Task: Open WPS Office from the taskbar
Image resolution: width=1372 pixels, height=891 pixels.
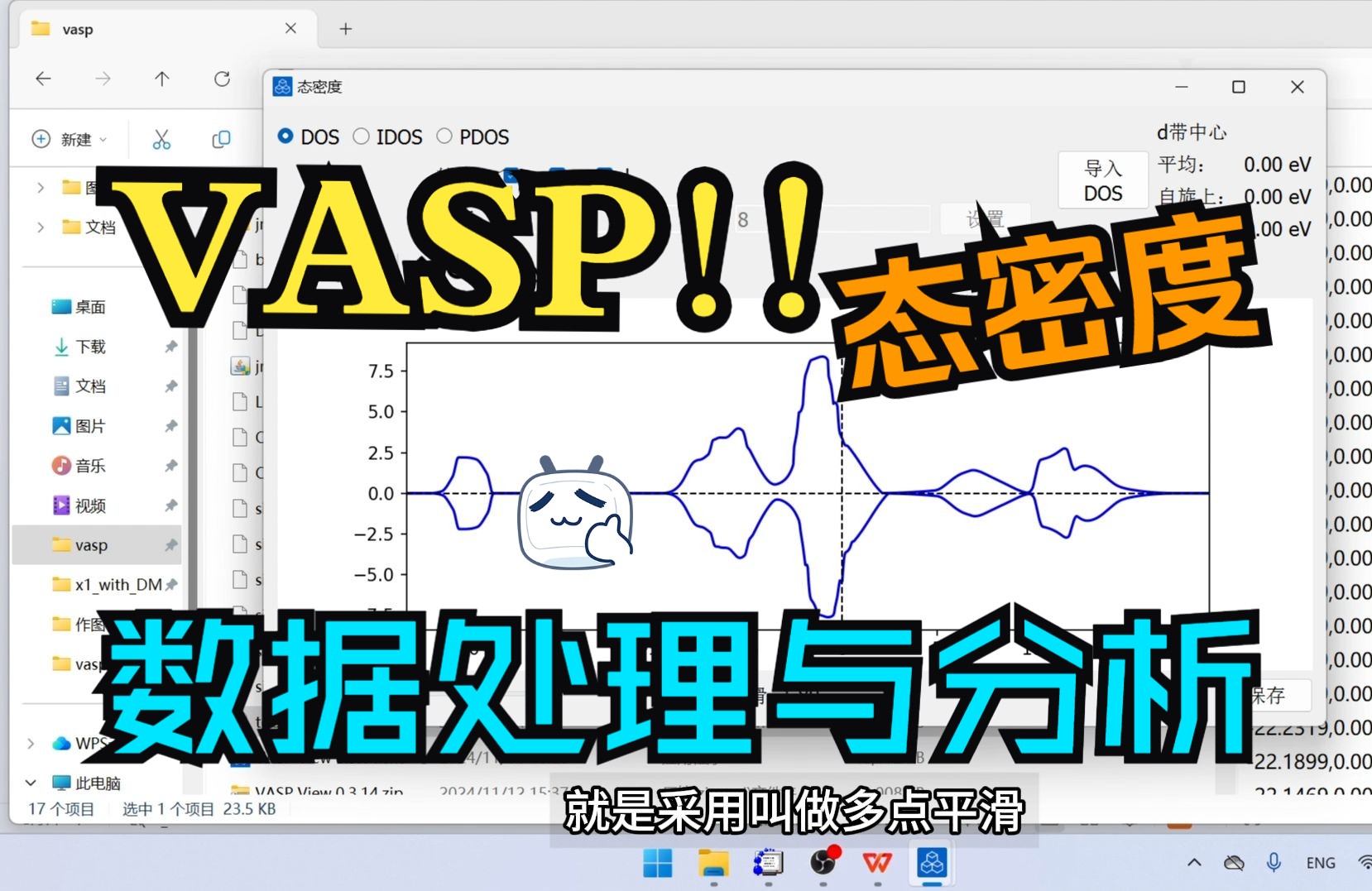Action: pyautogui.click(x=877, y=863)
